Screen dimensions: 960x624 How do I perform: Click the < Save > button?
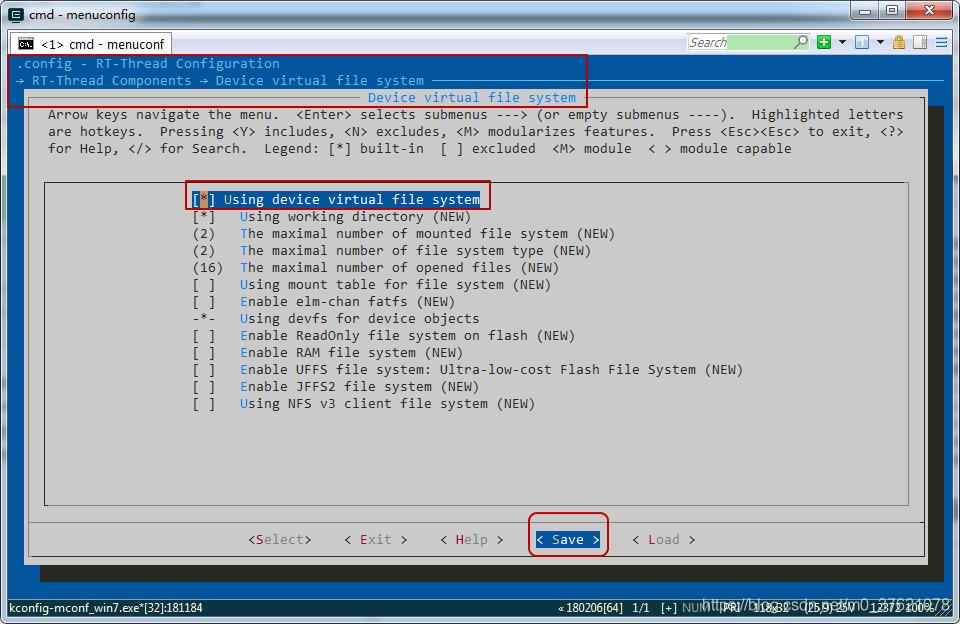click(568, 539)
